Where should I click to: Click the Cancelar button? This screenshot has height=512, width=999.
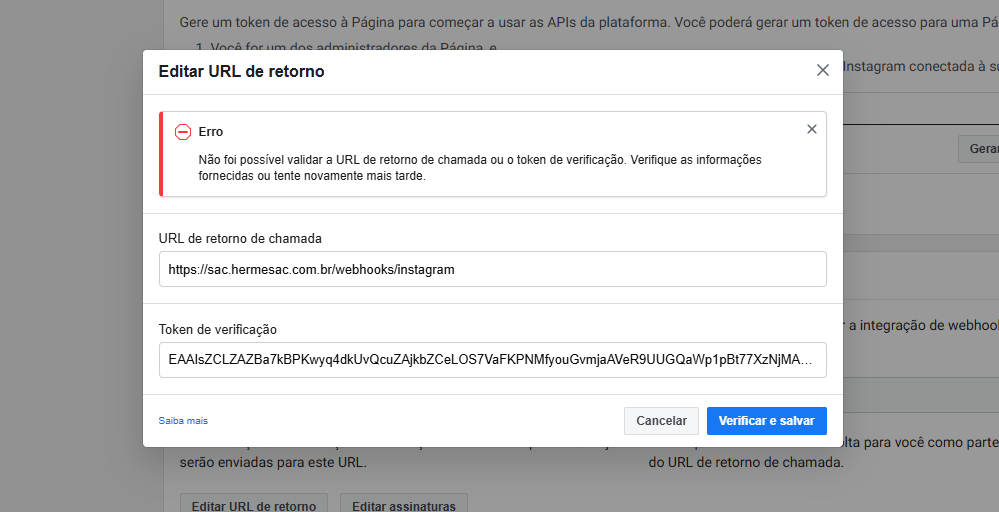click(661, 421)
